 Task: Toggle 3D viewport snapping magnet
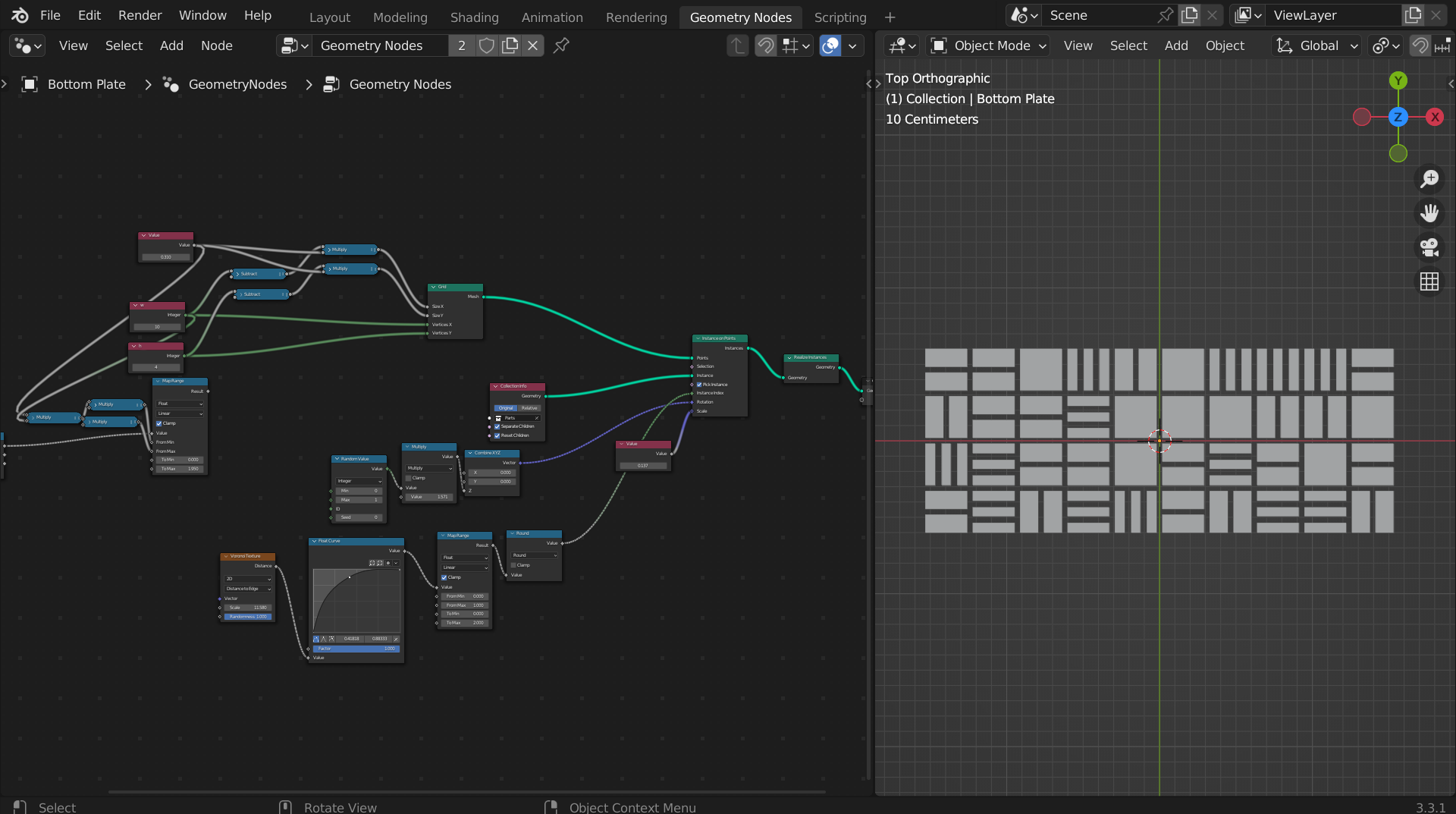click(x=1420, y=46)
